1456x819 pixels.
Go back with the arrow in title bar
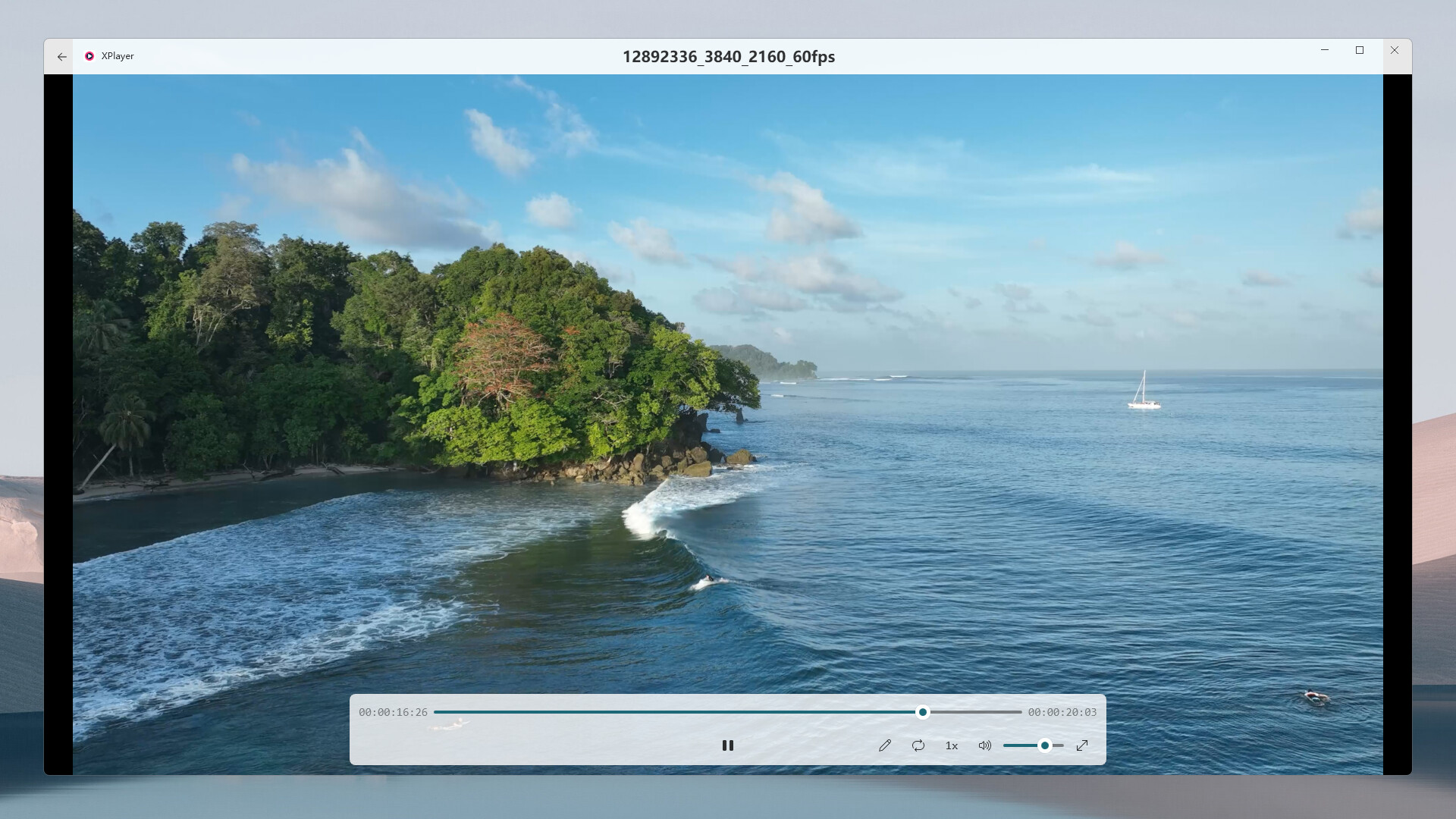pyautogui.click(x=61, y=56)
